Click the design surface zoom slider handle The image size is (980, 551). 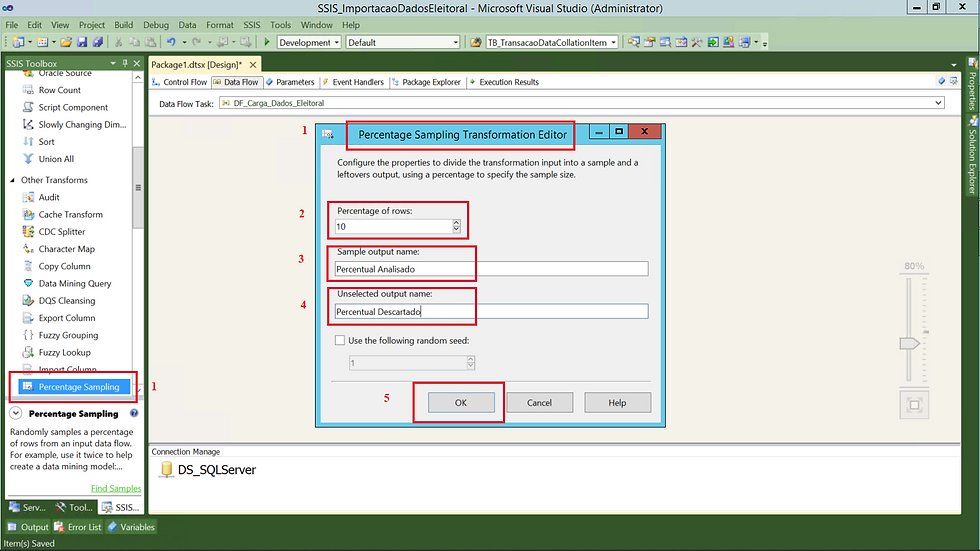909,343
